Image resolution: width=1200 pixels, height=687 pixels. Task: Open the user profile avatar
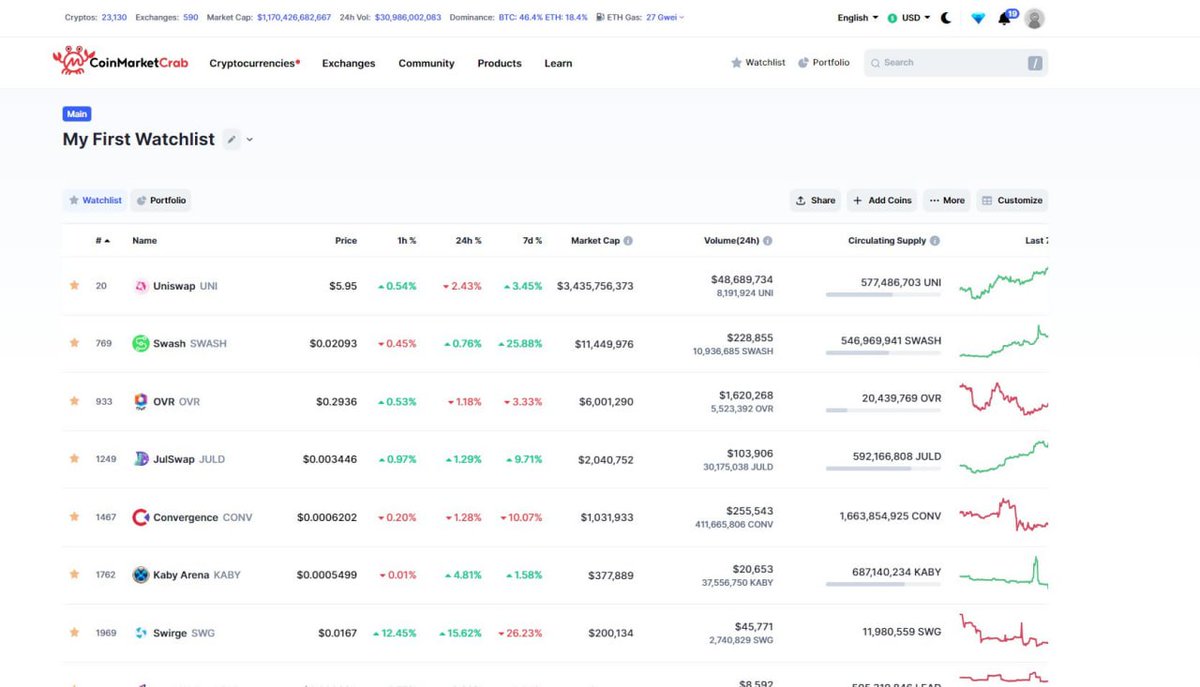tap(1035, 18)
